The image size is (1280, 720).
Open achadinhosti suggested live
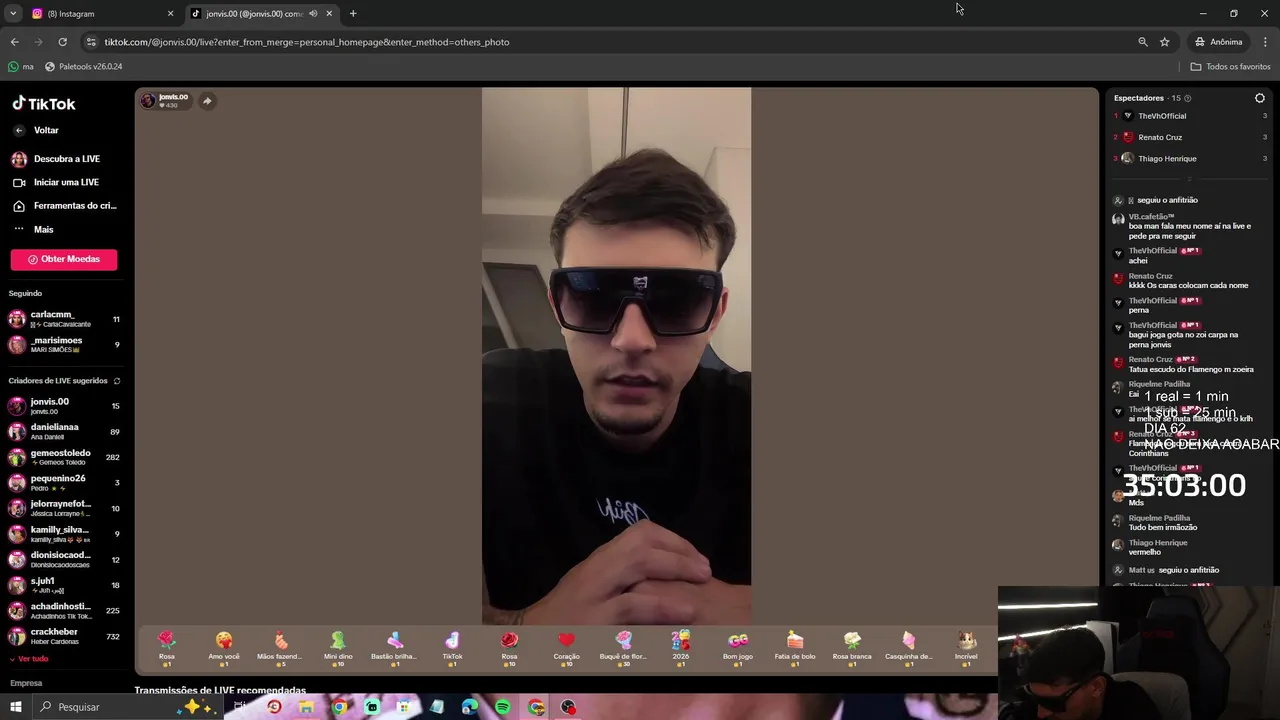(64, 610)
